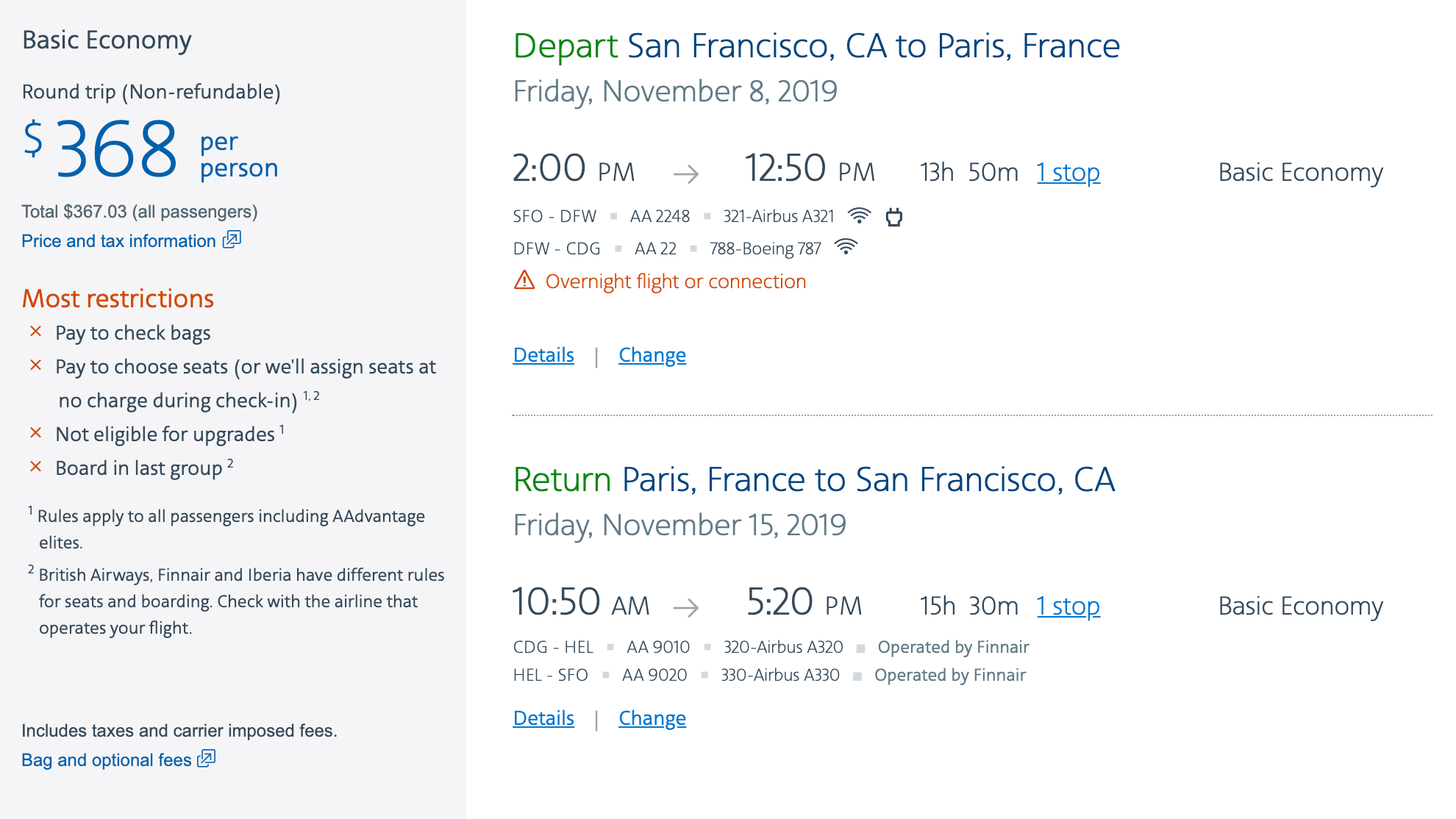Open the Price and tax information link
The height and width of the screenshot is (819, 1456).
(118, 241)
